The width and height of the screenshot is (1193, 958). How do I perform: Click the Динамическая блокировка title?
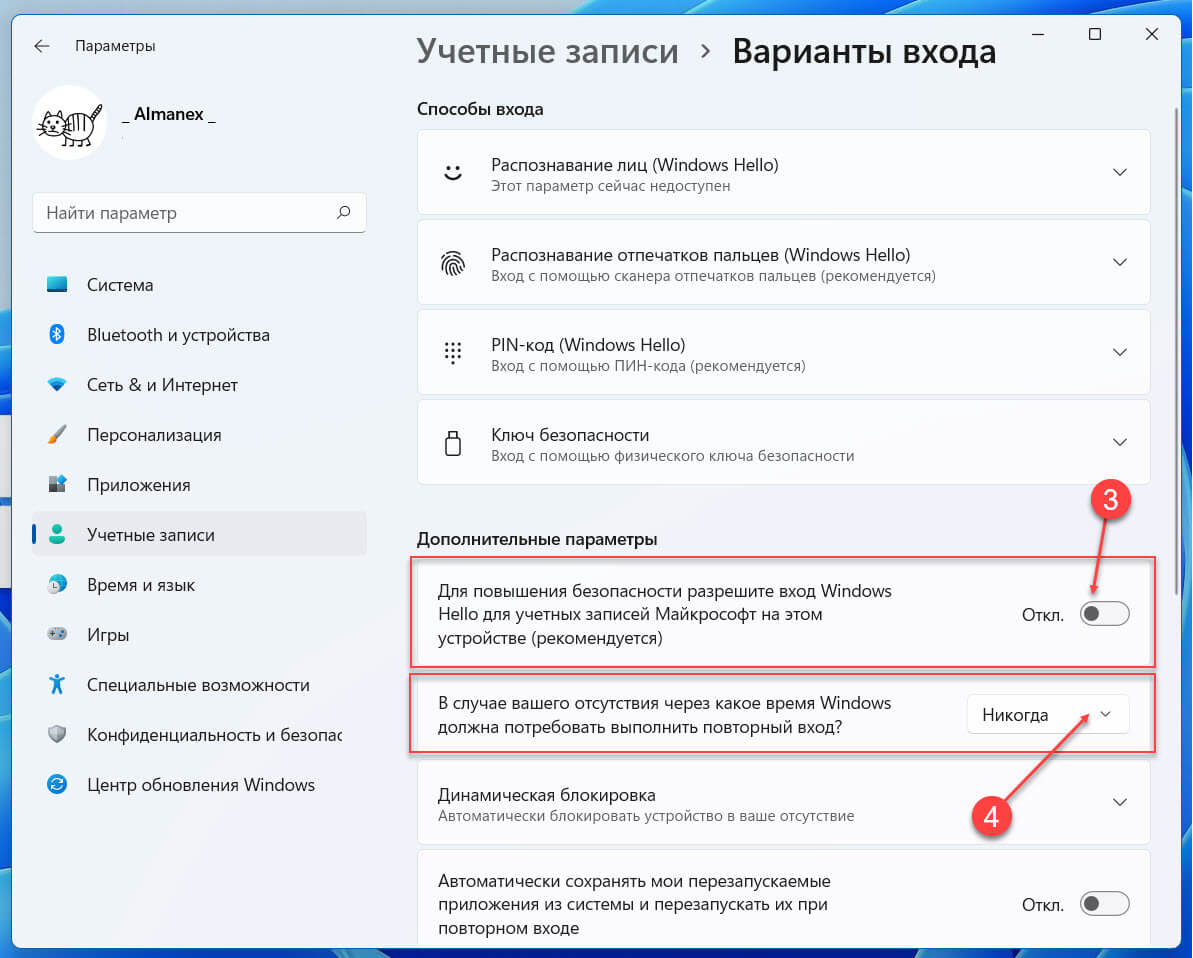tap(546, 795)
